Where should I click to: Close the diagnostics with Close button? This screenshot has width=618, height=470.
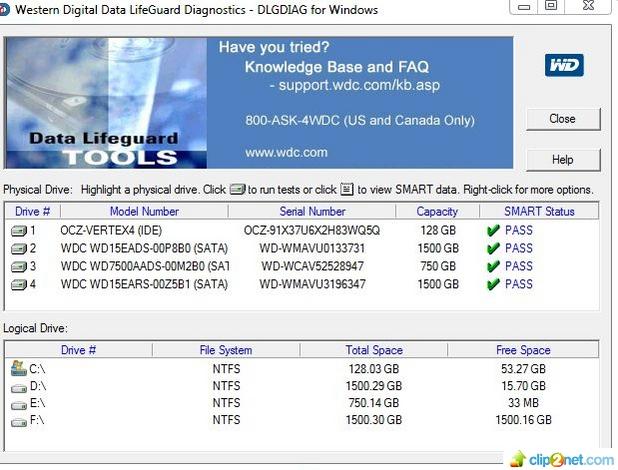coord(563,119)
